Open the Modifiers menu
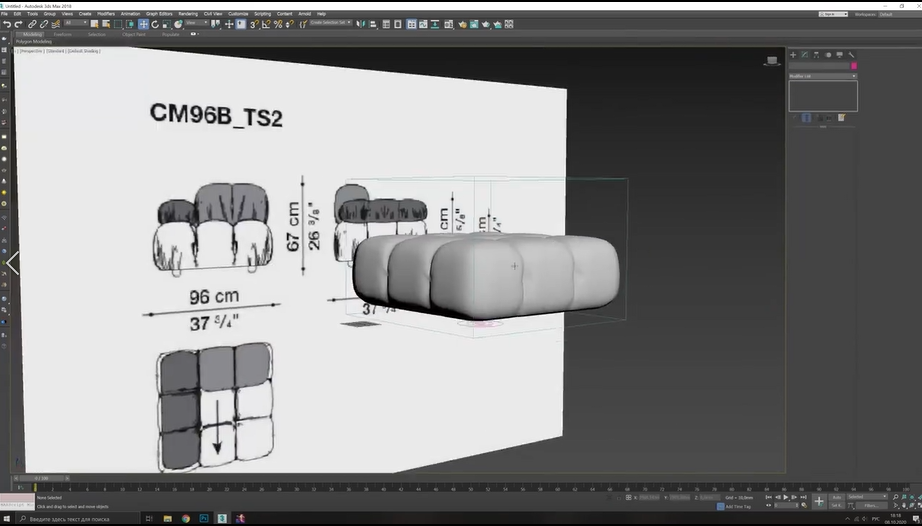 point(106,14)
